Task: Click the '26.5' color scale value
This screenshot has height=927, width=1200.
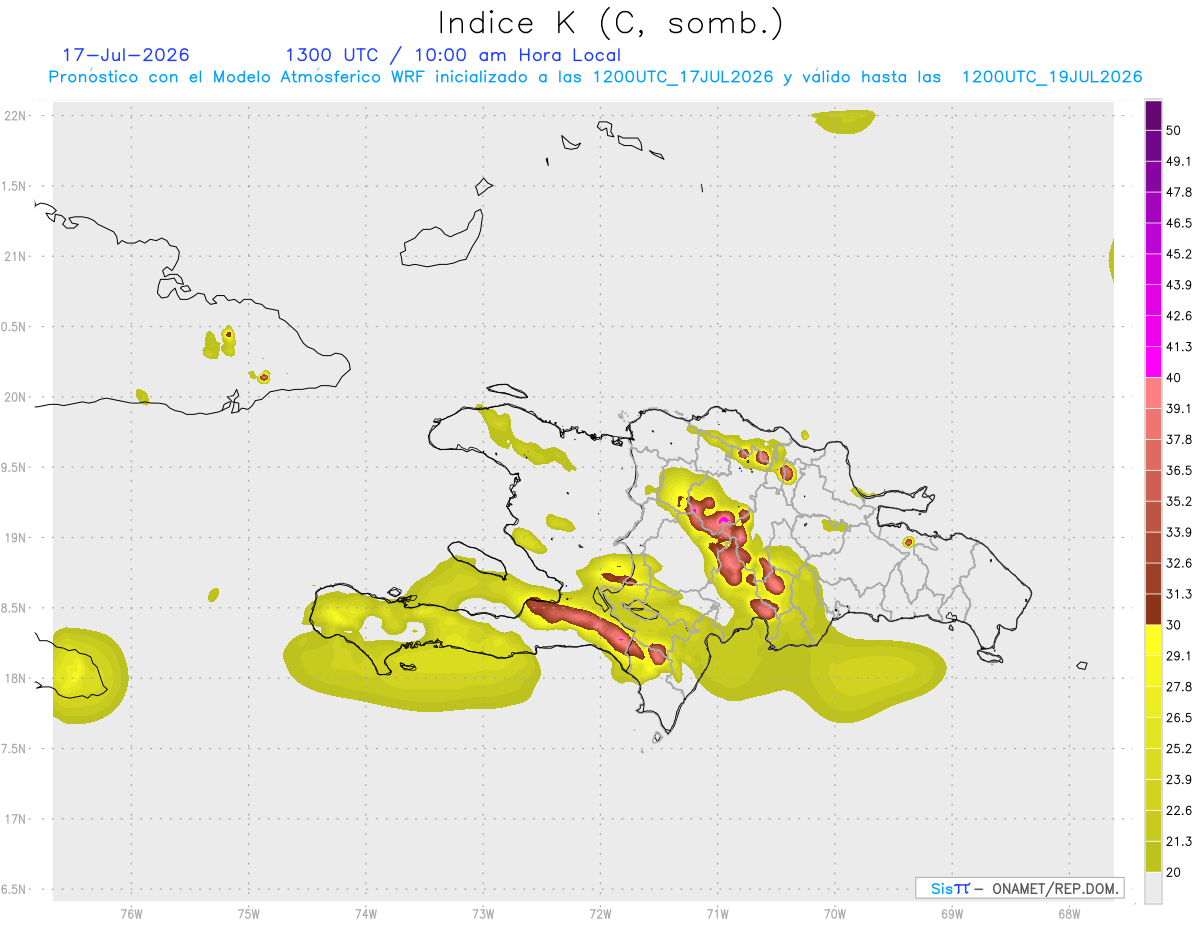Action: point(1179,717)
